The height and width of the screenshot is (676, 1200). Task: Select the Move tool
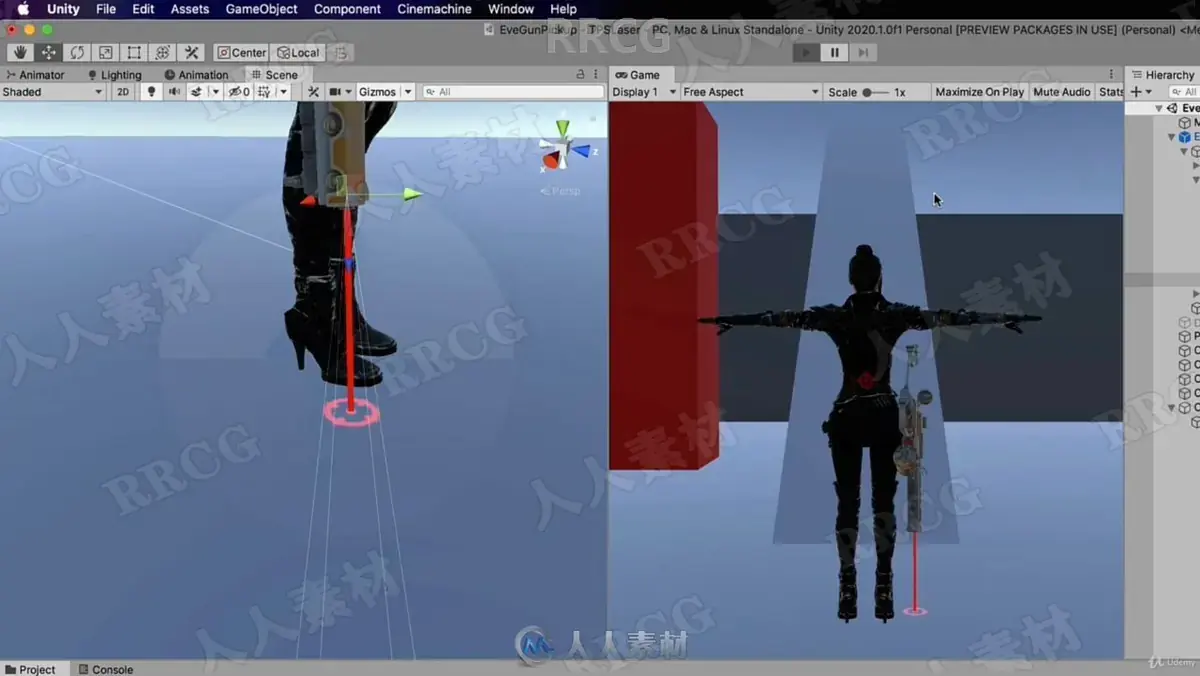pyautogui.click(x=48, y=52)
